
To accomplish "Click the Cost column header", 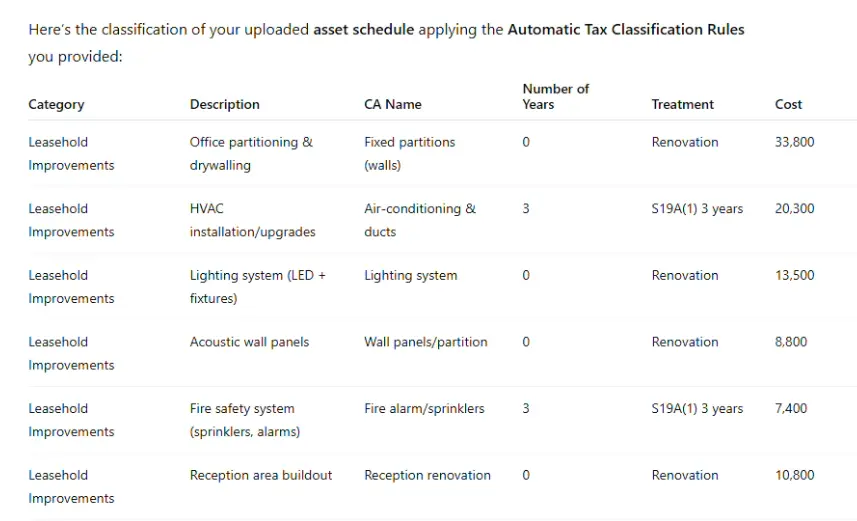I will click(789, 104).
